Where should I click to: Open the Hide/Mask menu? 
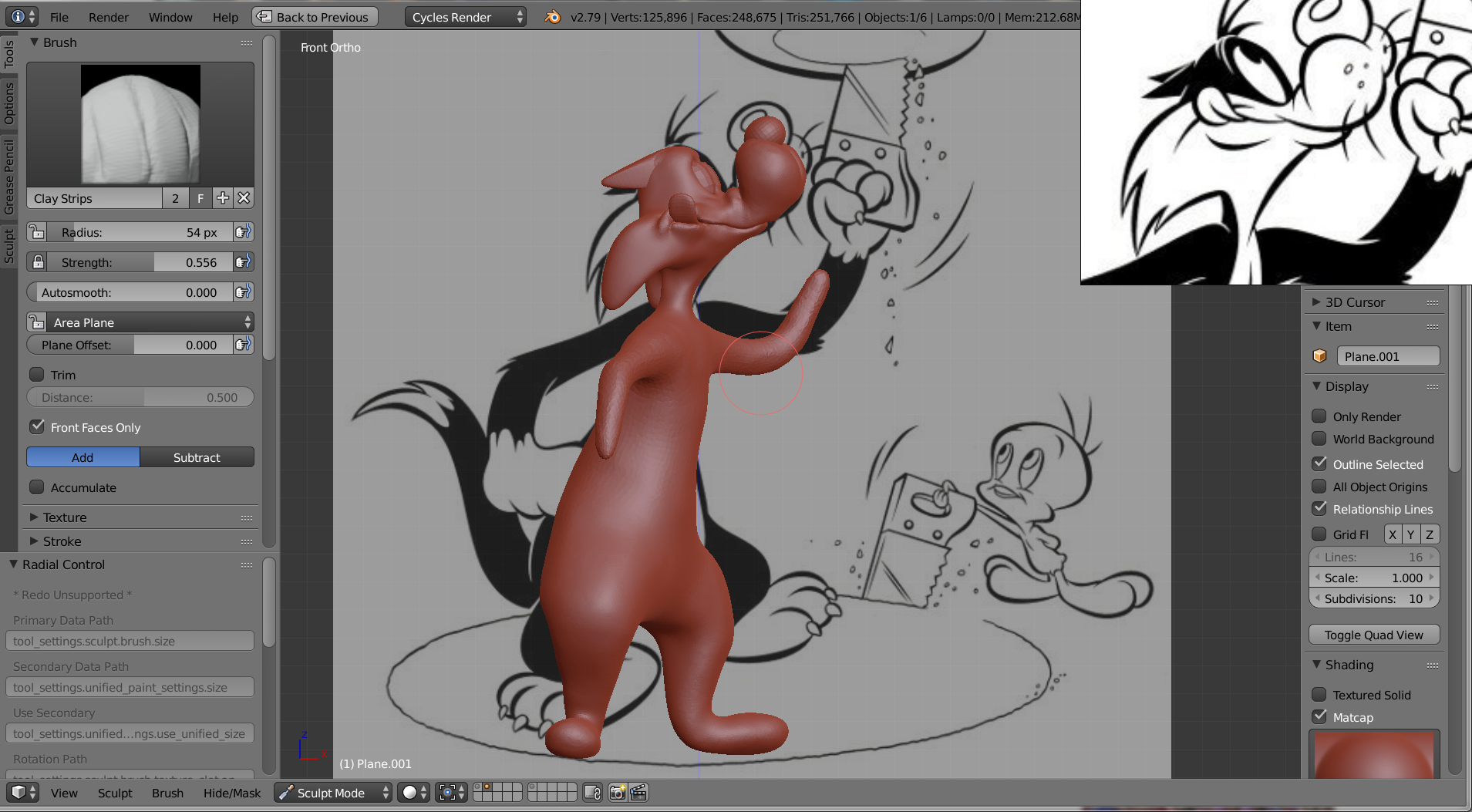(x=232, y=793)
